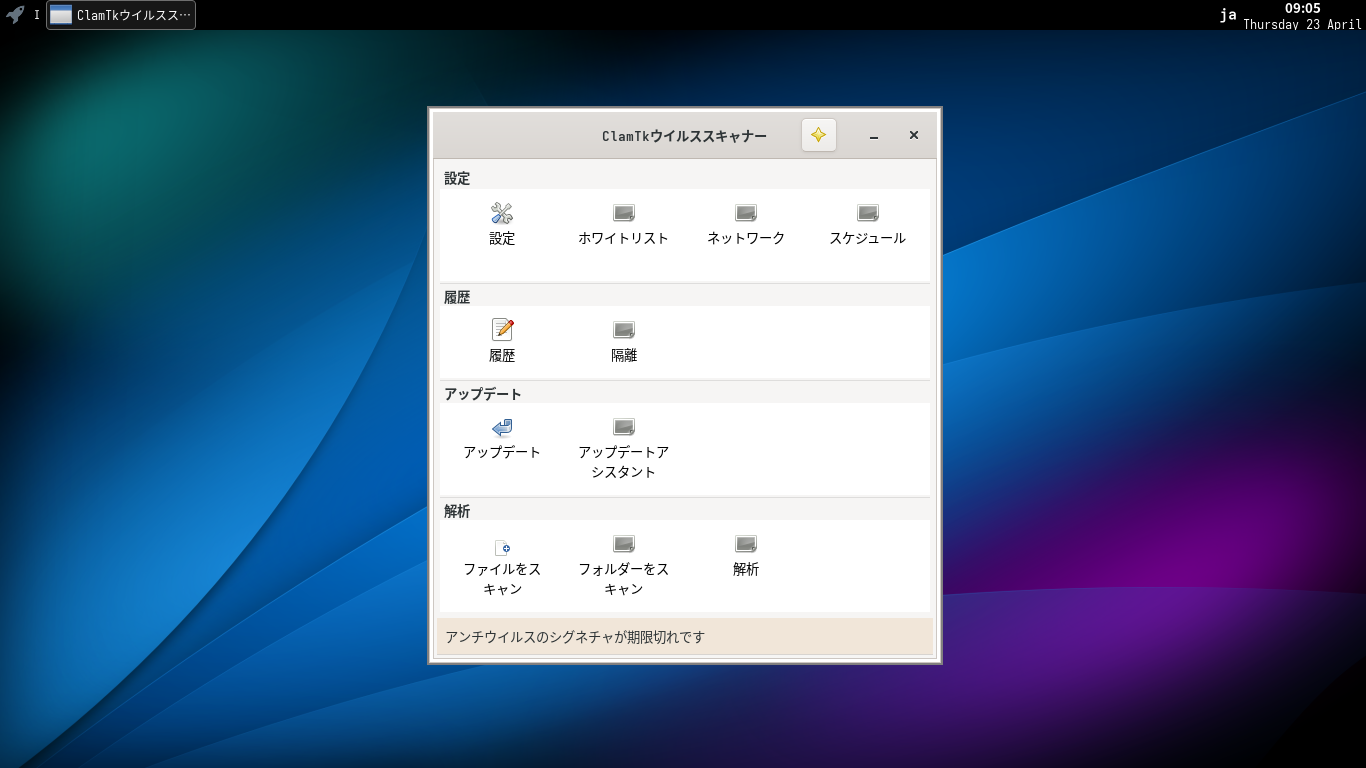This screenshot has height=768, width=1366.
Task: Click the clock showing 09:05
Action: pyautogui.click(x=1302, y=8)
